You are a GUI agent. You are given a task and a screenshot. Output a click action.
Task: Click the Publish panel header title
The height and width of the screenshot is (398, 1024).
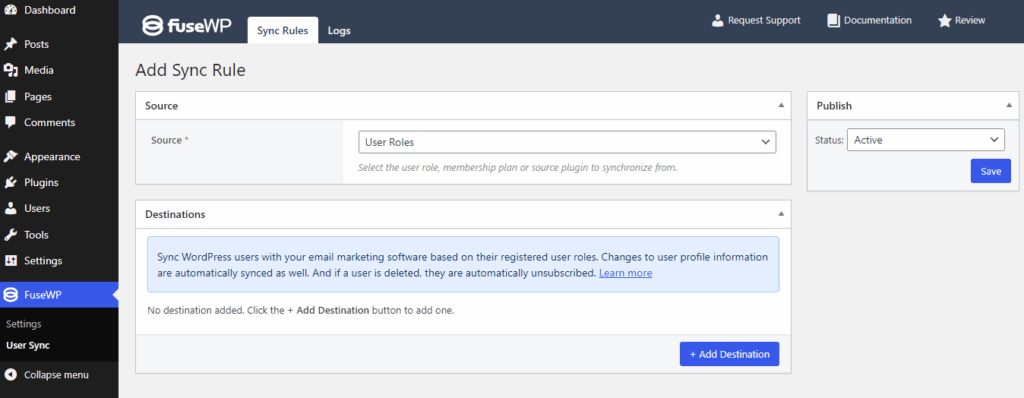[834, 105]
